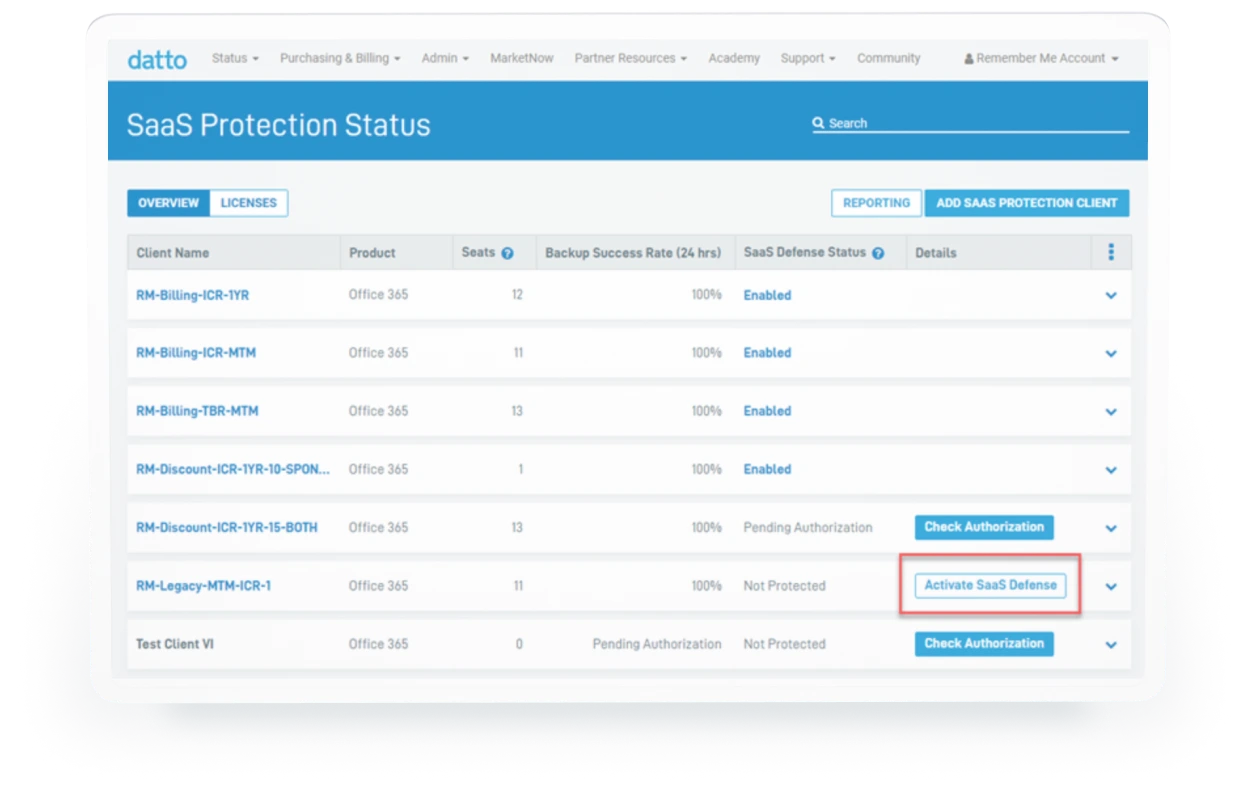Viewport: 1247px width, 794px height.
Task: Expand the RM-Billing-ICR-MTM row chevron
Action: pos(1111,354)
